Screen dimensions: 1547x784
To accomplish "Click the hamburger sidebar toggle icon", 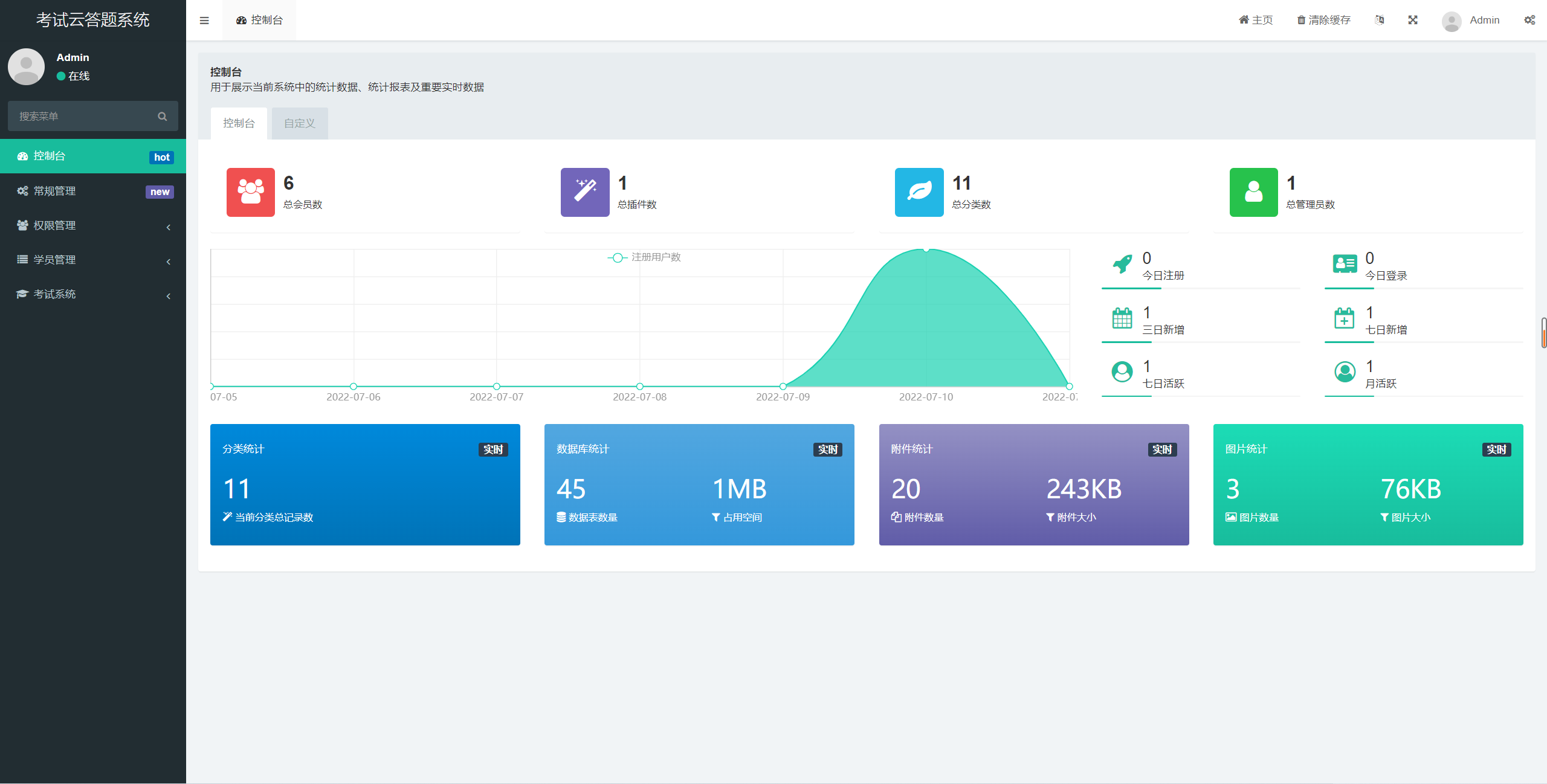I will pyautogui.click(x=204, y=21).
